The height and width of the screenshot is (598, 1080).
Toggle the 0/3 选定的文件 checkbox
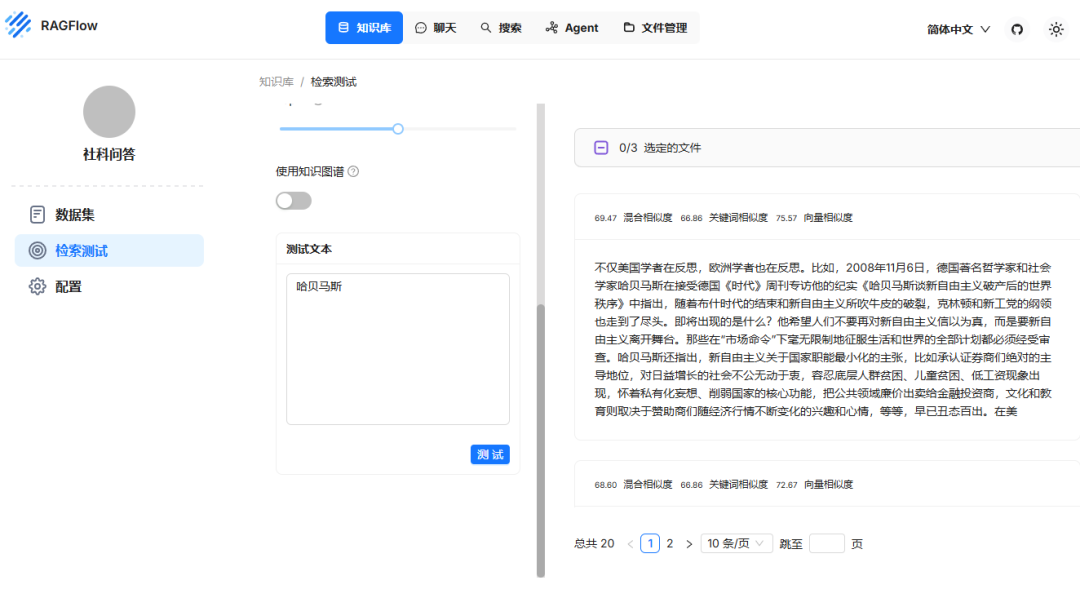[601, 148]
